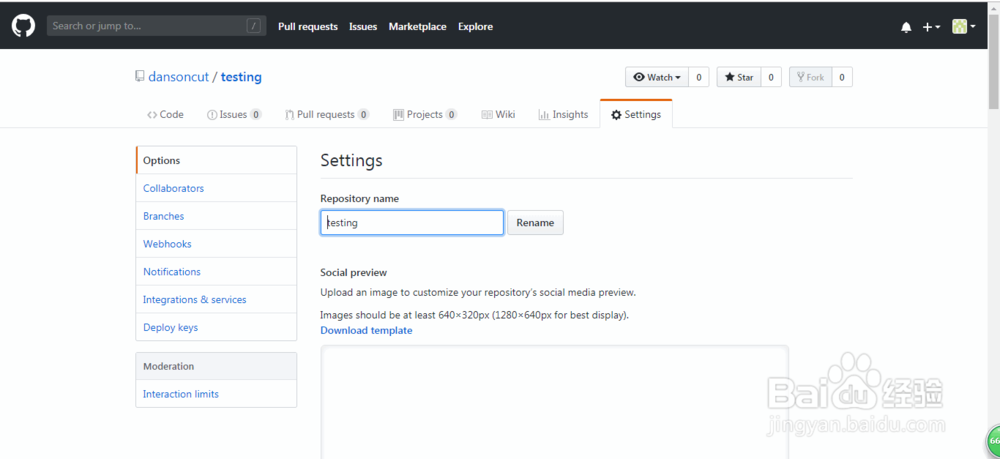Open the Code tab

[x=165, y=115]
